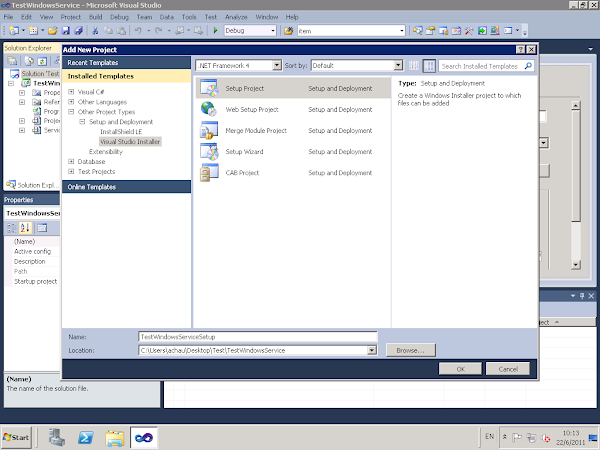The width and height of the screenshot is (600, 450).
Task: Start debugging with the green play icon
Action: click(x=215, y=30)
